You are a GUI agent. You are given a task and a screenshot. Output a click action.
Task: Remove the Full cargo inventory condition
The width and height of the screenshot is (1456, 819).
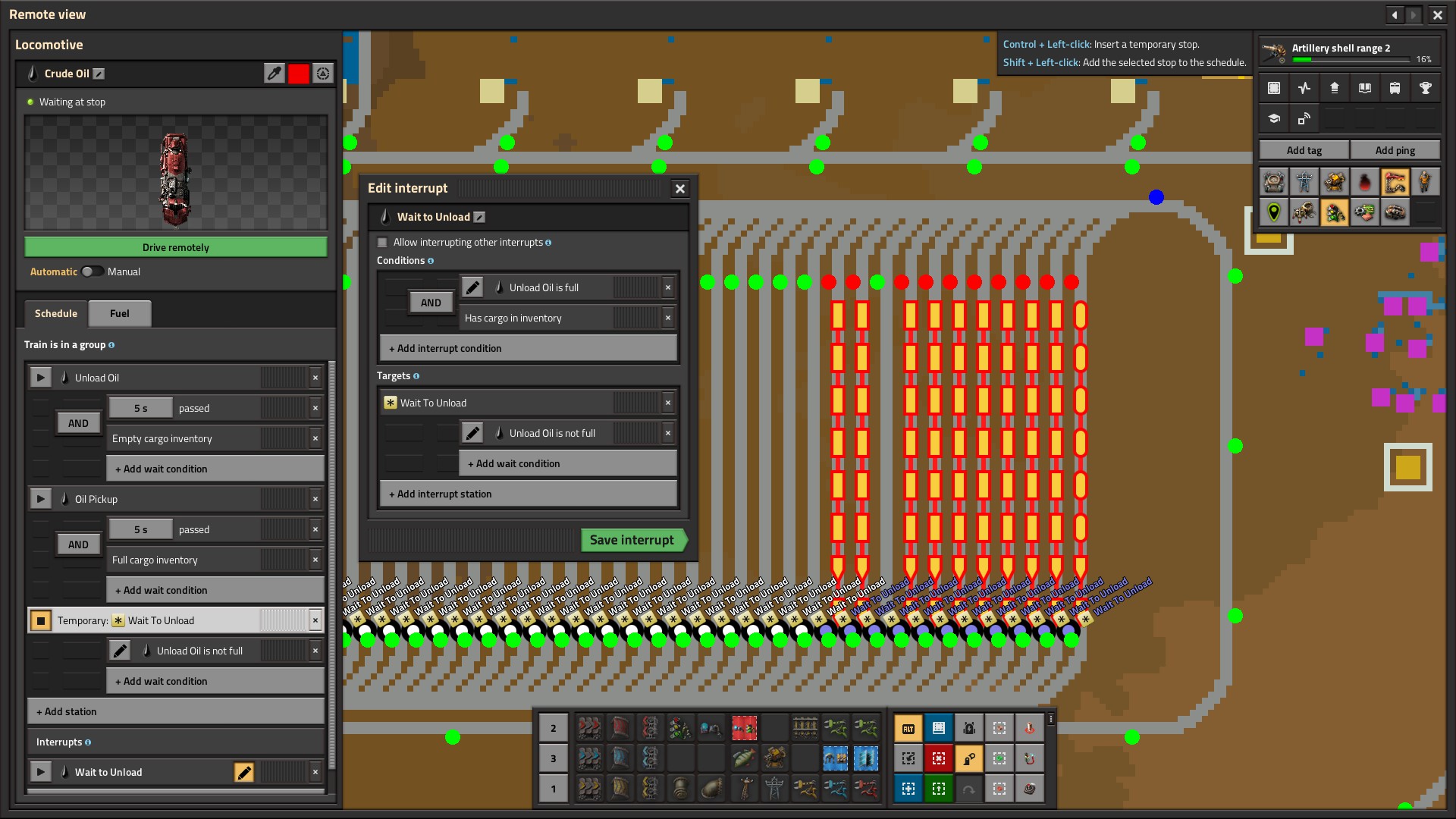[315, 560]
